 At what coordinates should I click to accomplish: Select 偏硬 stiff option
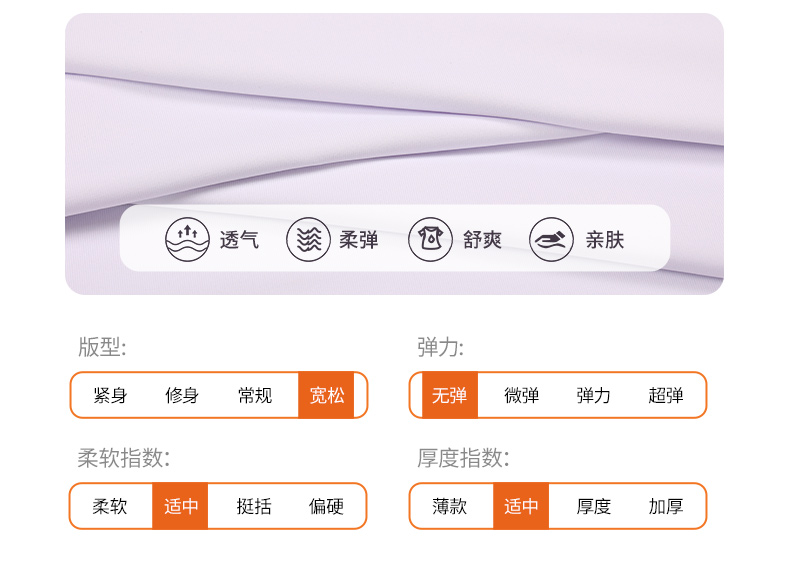tap(326, 506)
